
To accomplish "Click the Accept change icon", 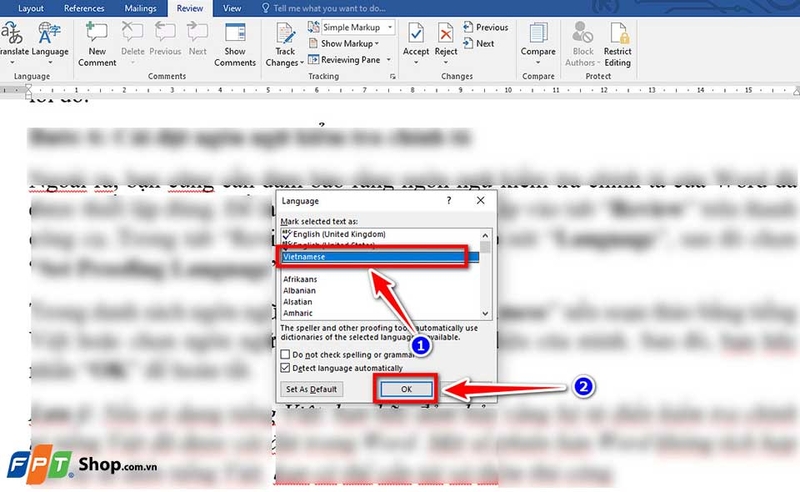I will [416, 34].
